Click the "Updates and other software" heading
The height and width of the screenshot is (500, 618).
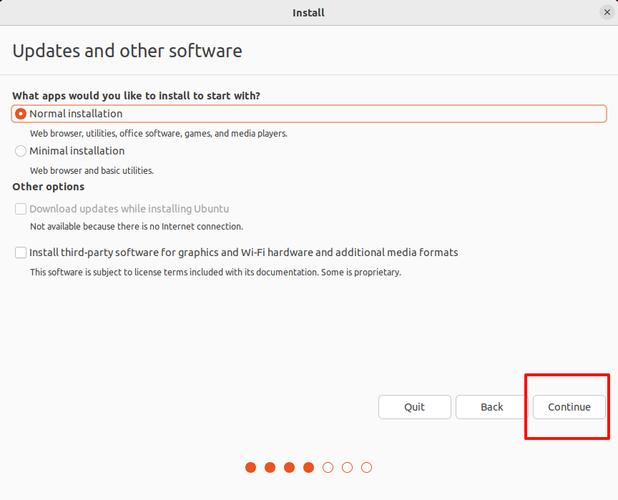pyautogui.click(x=127, y=51)
